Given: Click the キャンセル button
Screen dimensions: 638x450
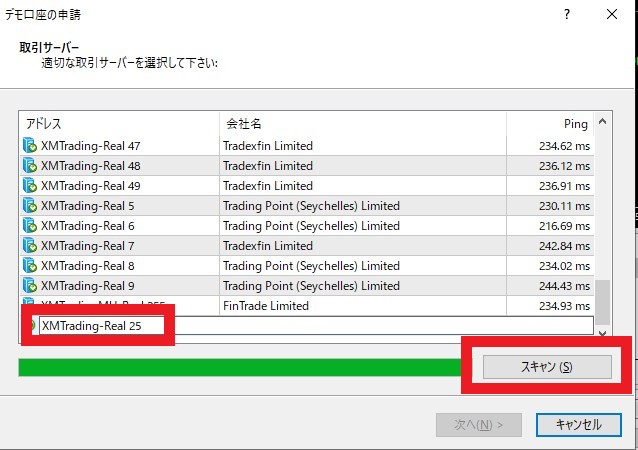Looking at the screenshot, I should tap(578, 425).
